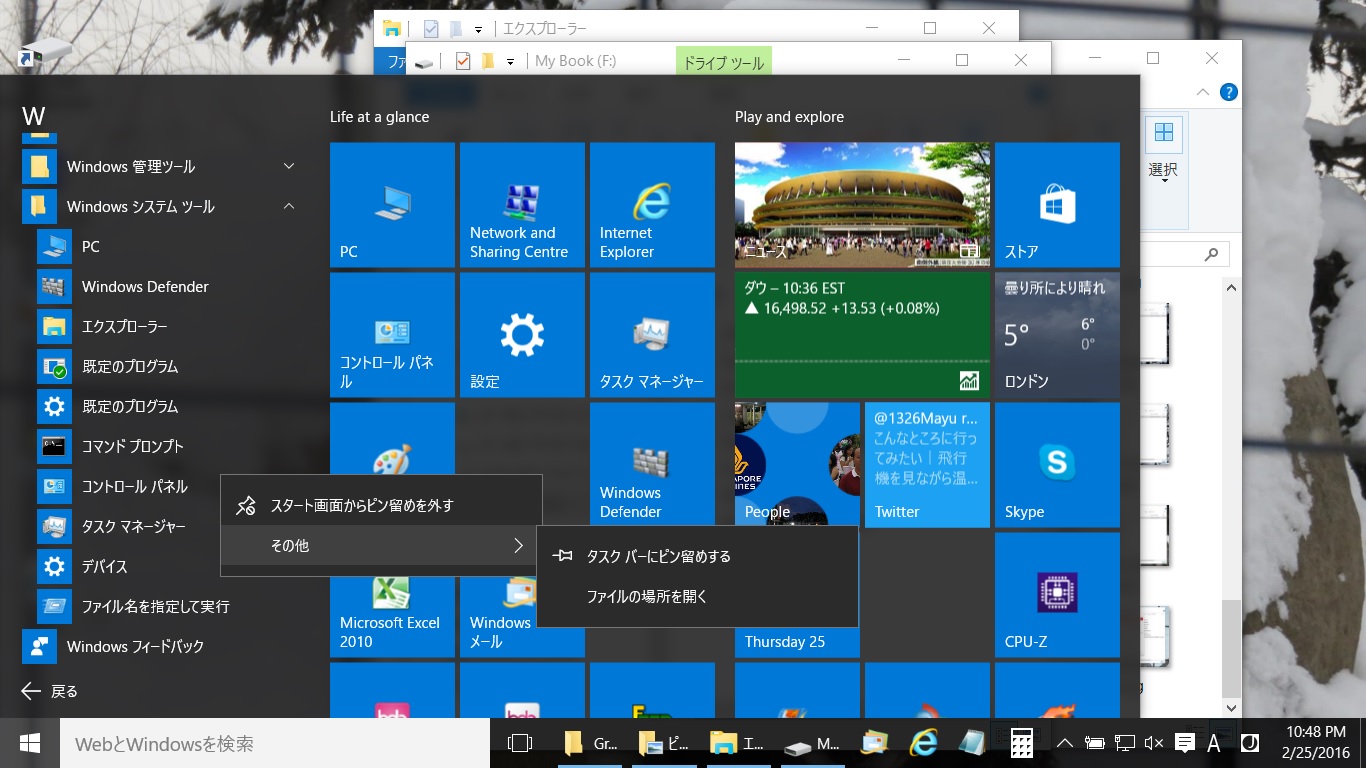Open the Action Center notifications icon
This screenshot has height=768, width=1366.
click(1185, 743)
